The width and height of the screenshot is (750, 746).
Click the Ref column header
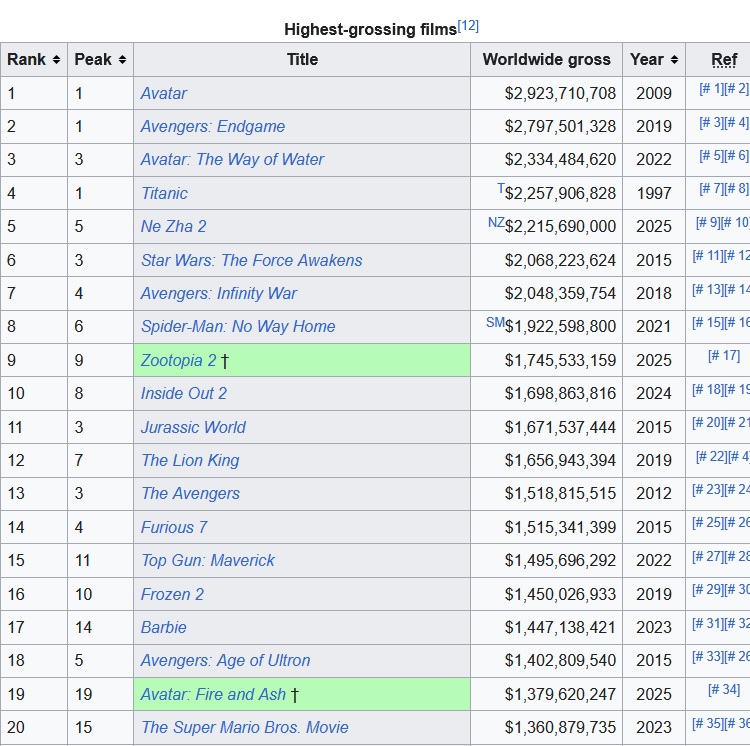coord(724,59)
